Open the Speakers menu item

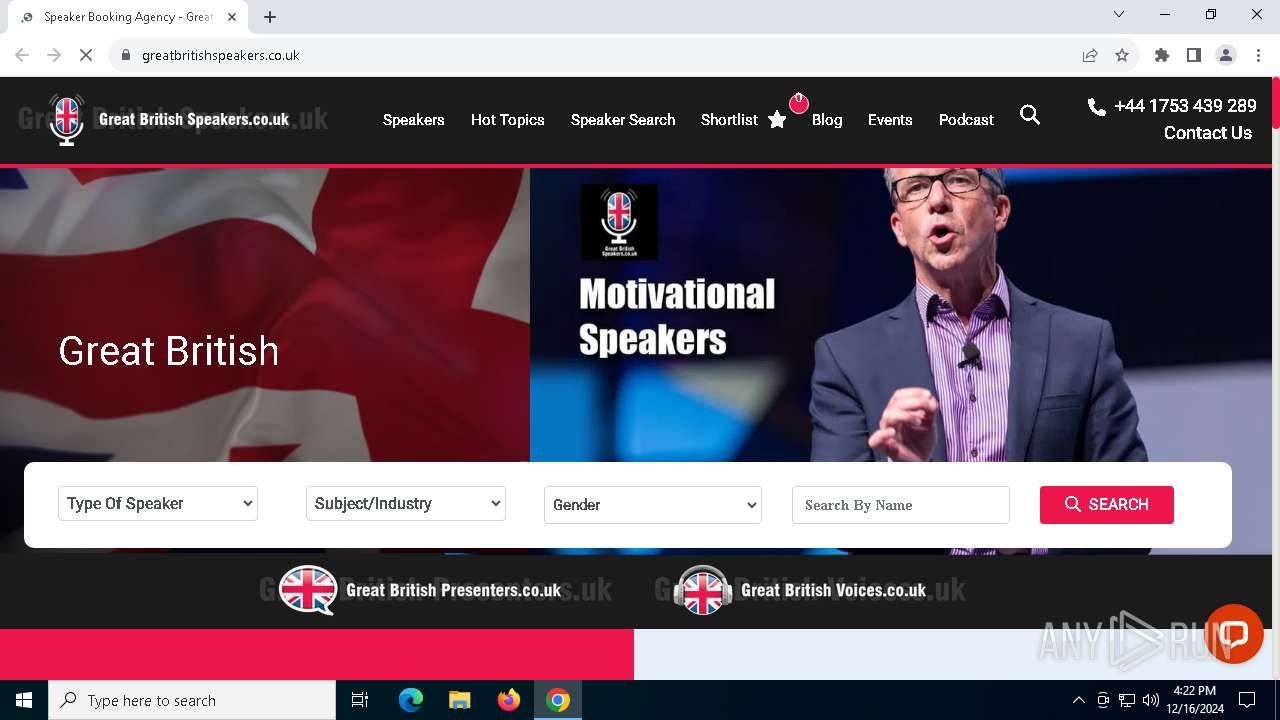click(x=414, y=120)
